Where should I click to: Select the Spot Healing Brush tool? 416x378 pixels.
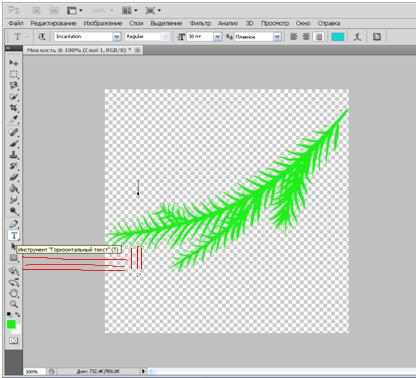[x=14, y=132]
